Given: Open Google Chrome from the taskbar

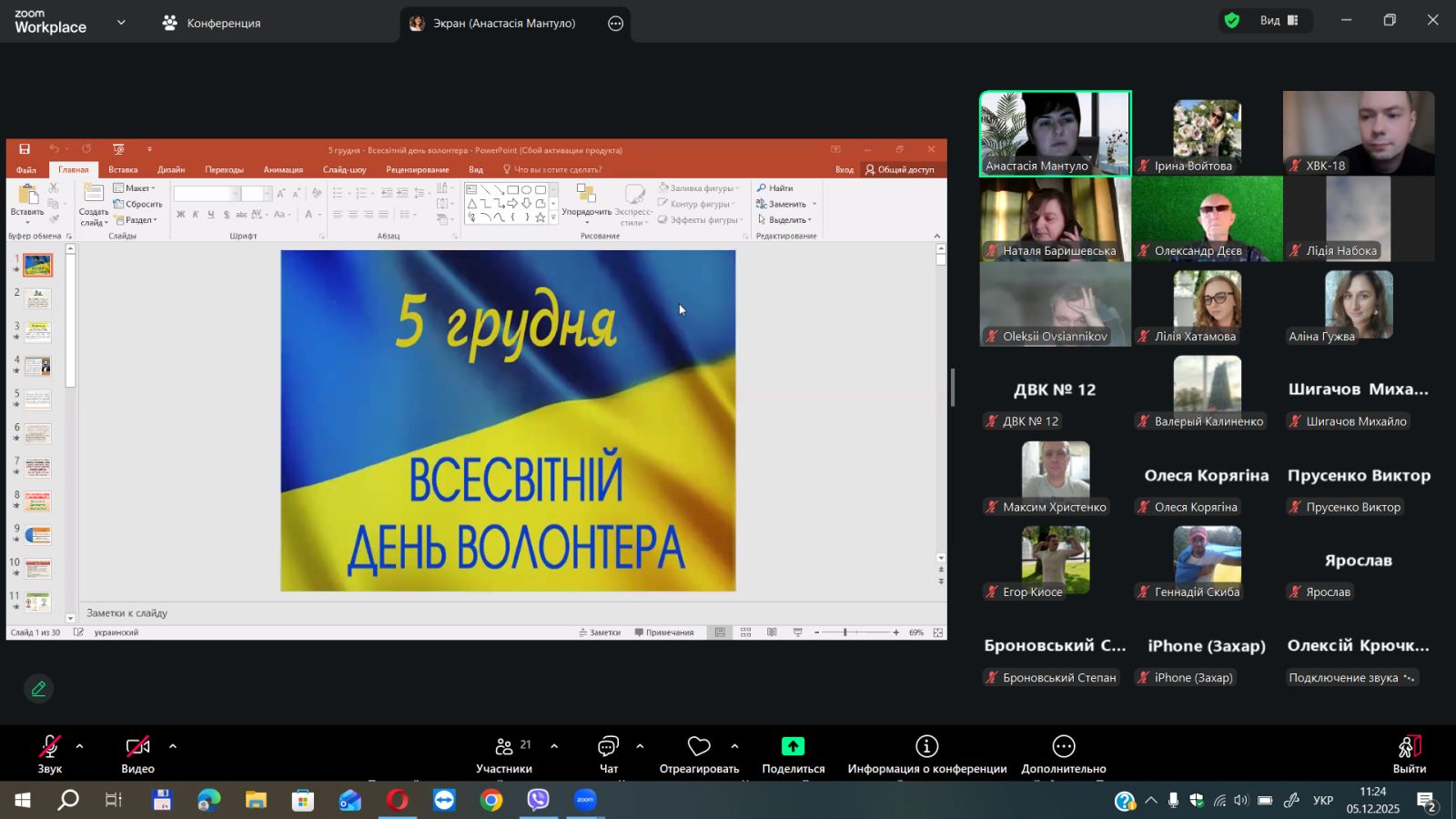Looking at the screenshot, I should pos(491,801).
